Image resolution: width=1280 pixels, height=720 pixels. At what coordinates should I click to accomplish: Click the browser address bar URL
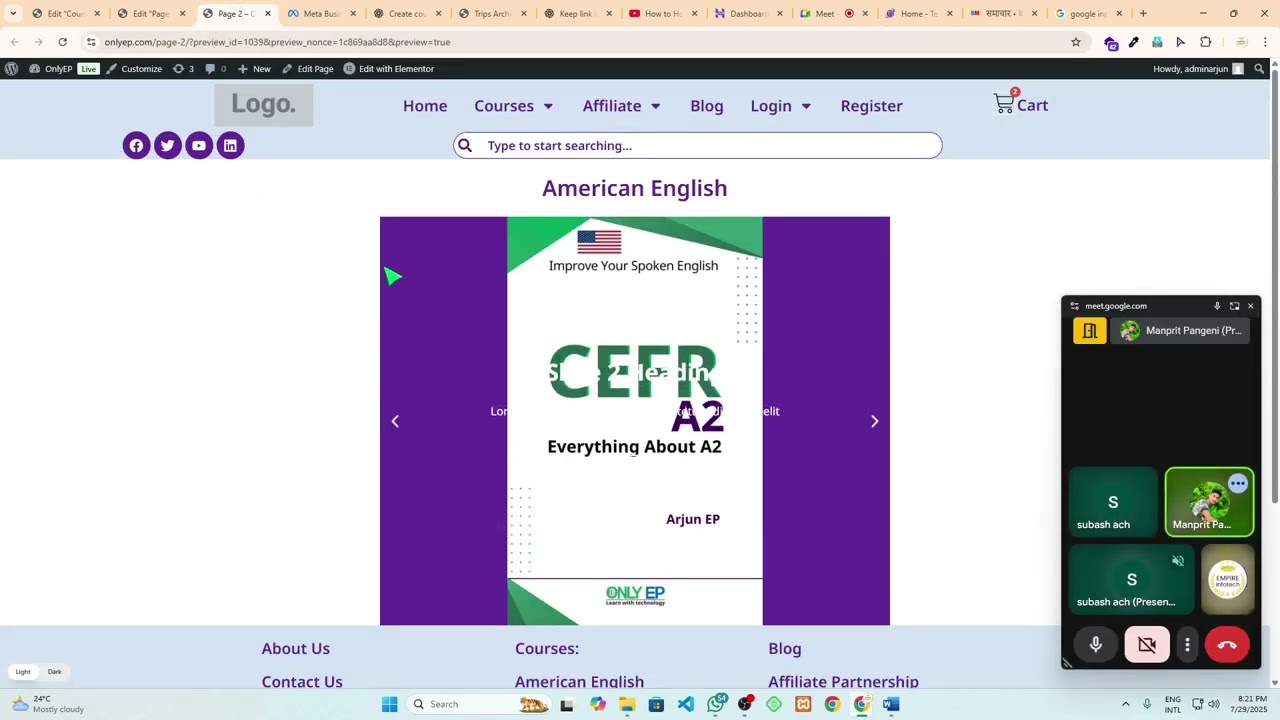[277, 42]
